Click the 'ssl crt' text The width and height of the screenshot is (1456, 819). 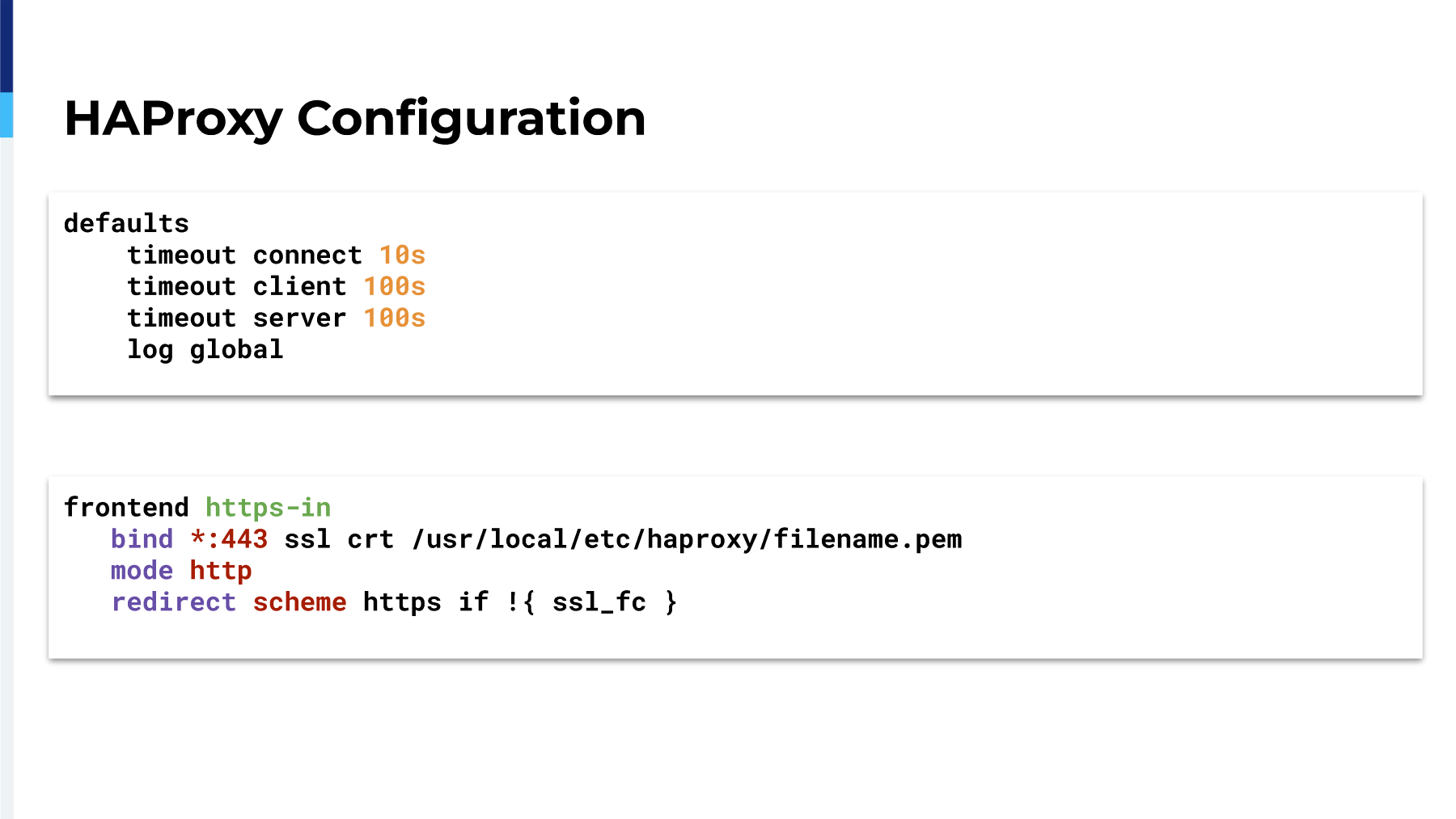pos(339,539)
